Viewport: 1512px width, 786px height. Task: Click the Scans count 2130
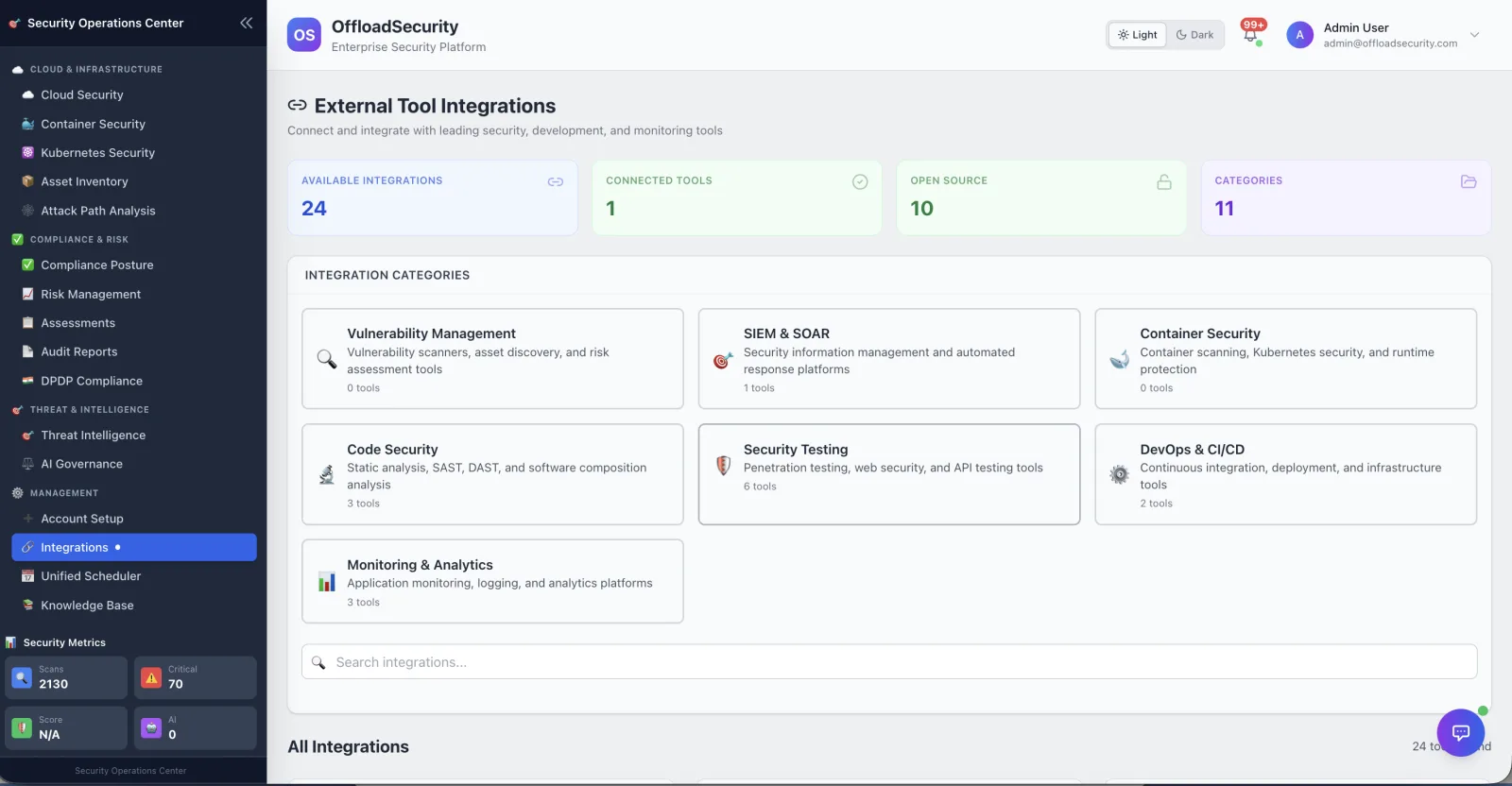[53, 684]
